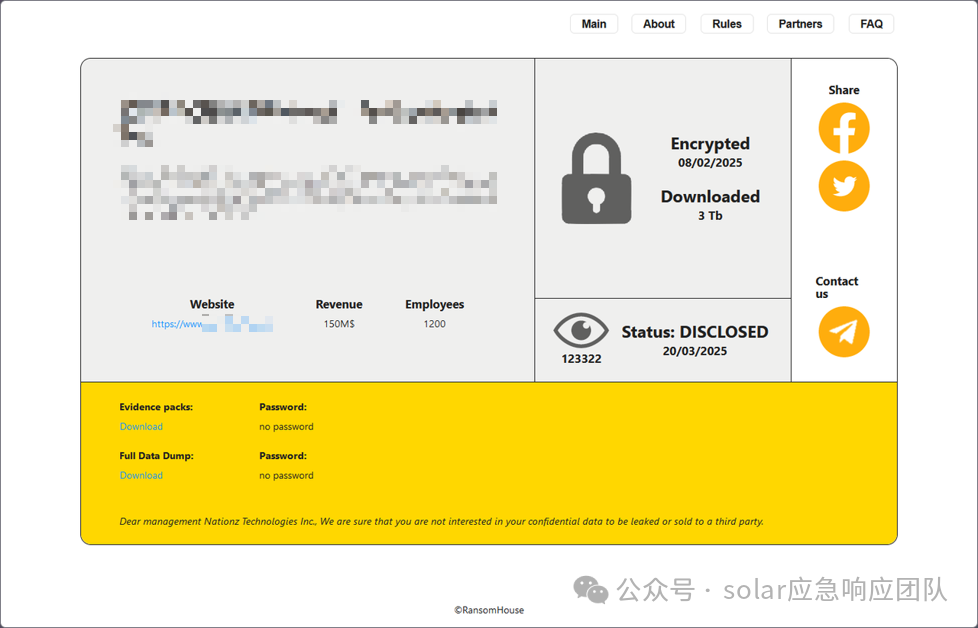
Task: Open the Main menu item
Action: (594, 24)
